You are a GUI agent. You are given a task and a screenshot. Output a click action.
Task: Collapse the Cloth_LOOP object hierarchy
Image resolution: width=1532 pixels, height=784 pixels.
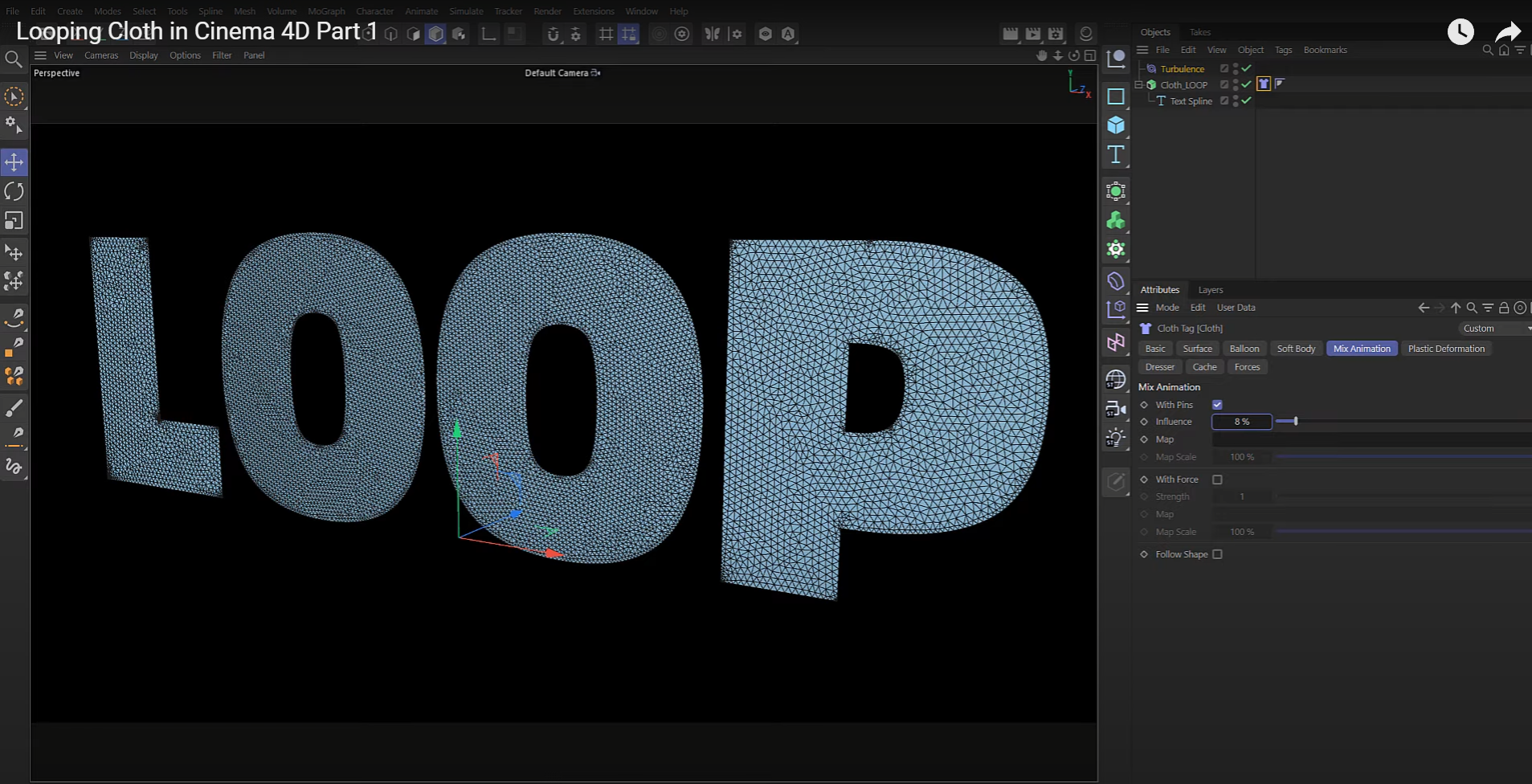[1138, 84]
